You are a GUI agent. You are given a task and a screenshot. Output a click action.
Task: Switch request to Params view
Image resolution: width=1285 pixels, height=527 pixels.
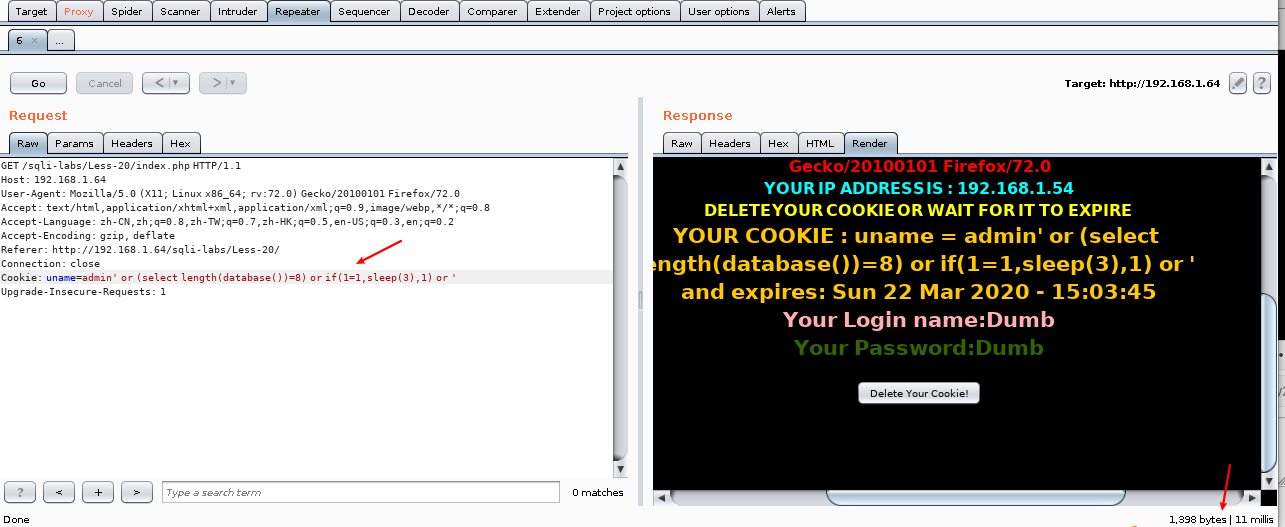[x=74, y=143]
